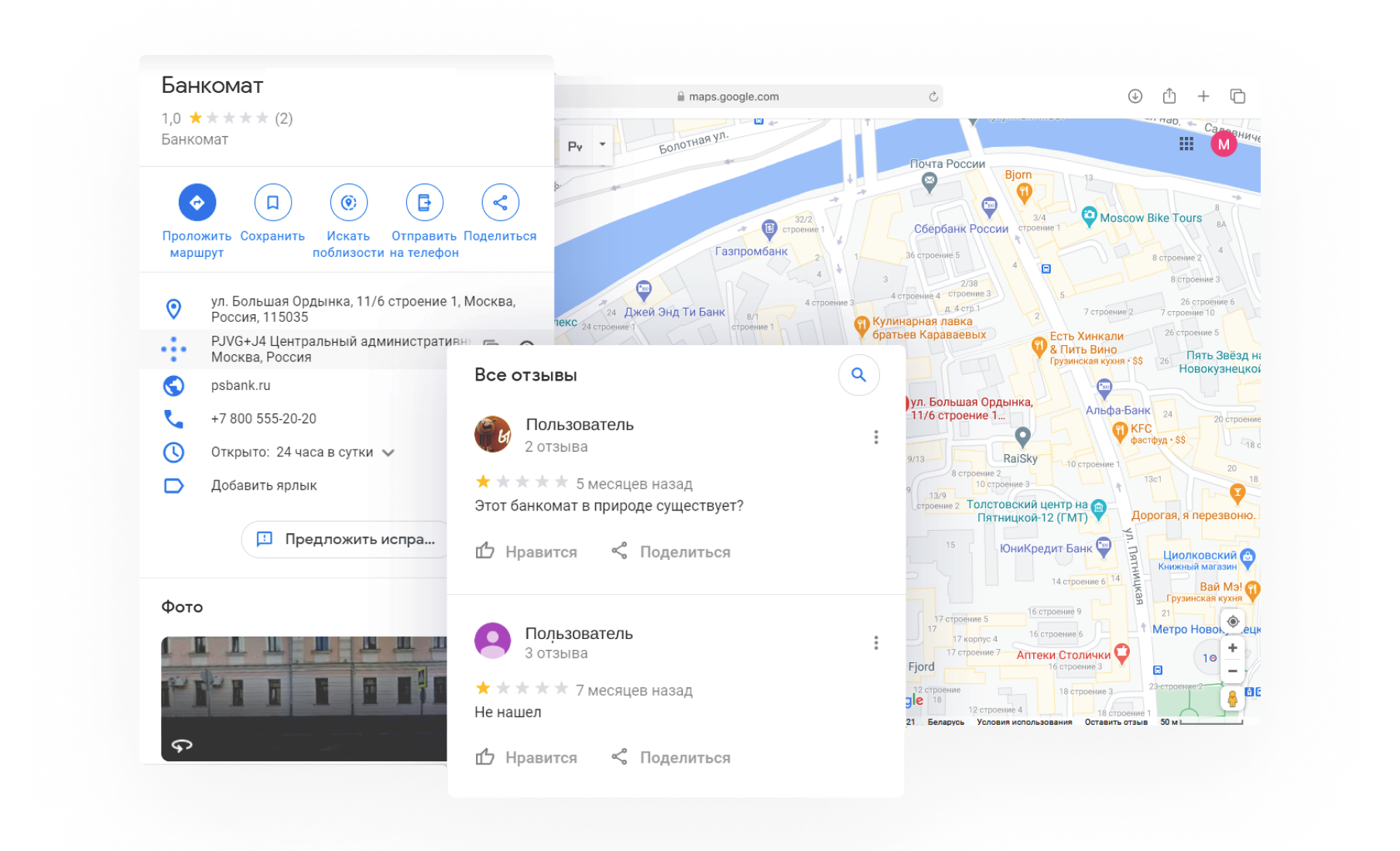Open the language dropdown arrow beside Ру
This screenshot has height=851, width=1400.
[x=602, y=145]
